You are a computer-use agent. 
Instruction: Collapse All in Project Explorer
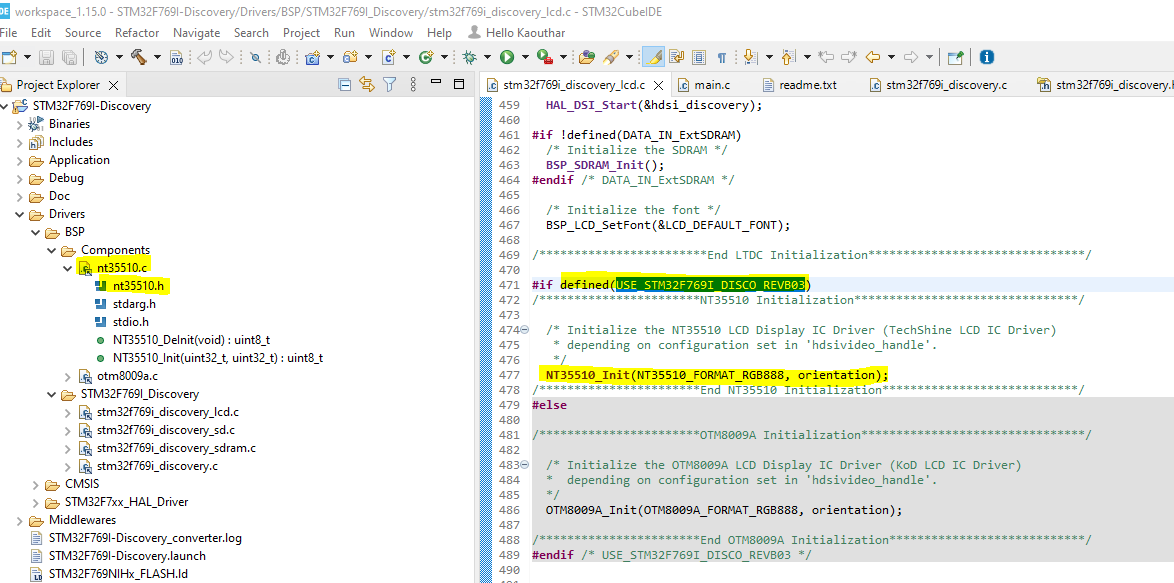coord(345,84)
